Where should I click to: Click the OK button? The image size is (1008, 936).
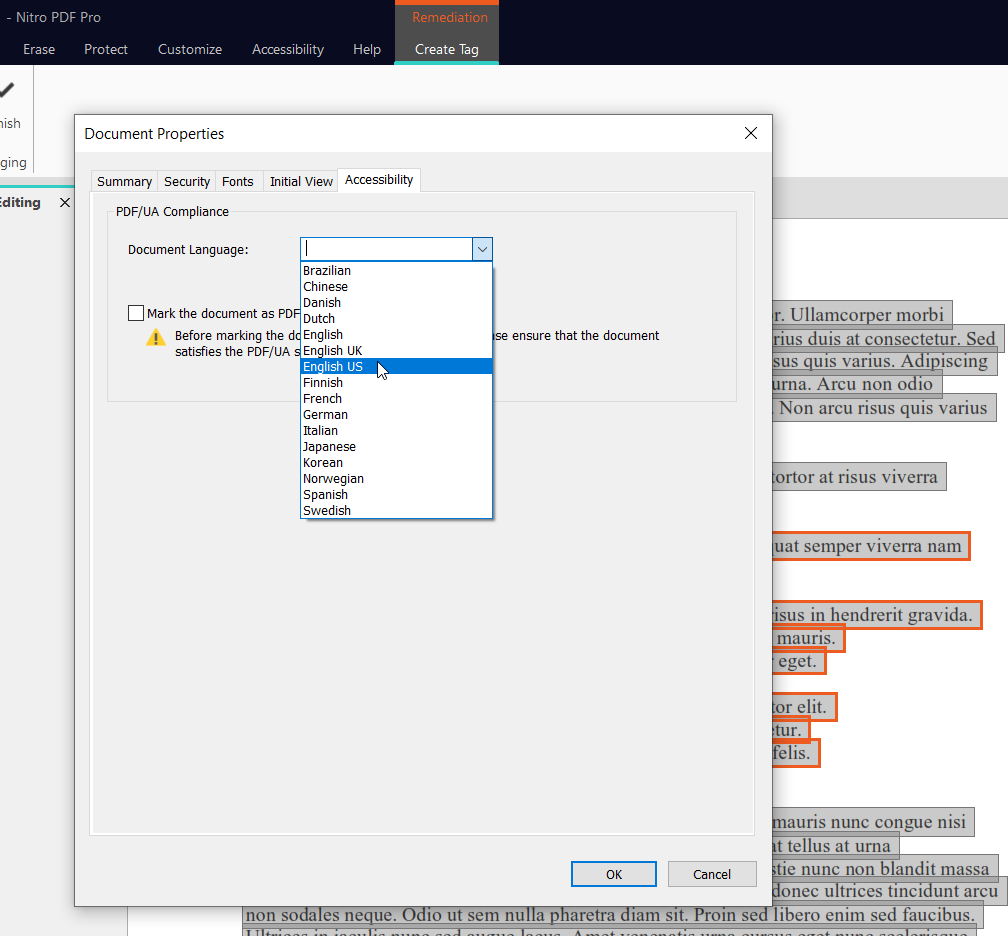coord(613,873)
